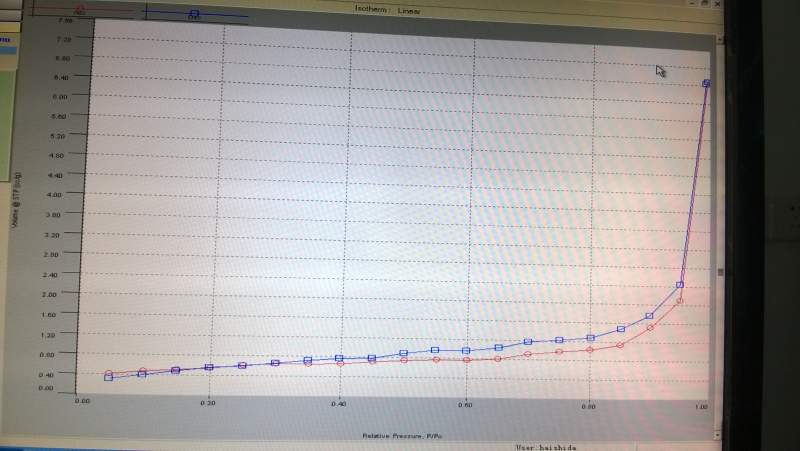
Task: Select the blue square legend entry
Action: pyautogui.click(x=194, y=14)
